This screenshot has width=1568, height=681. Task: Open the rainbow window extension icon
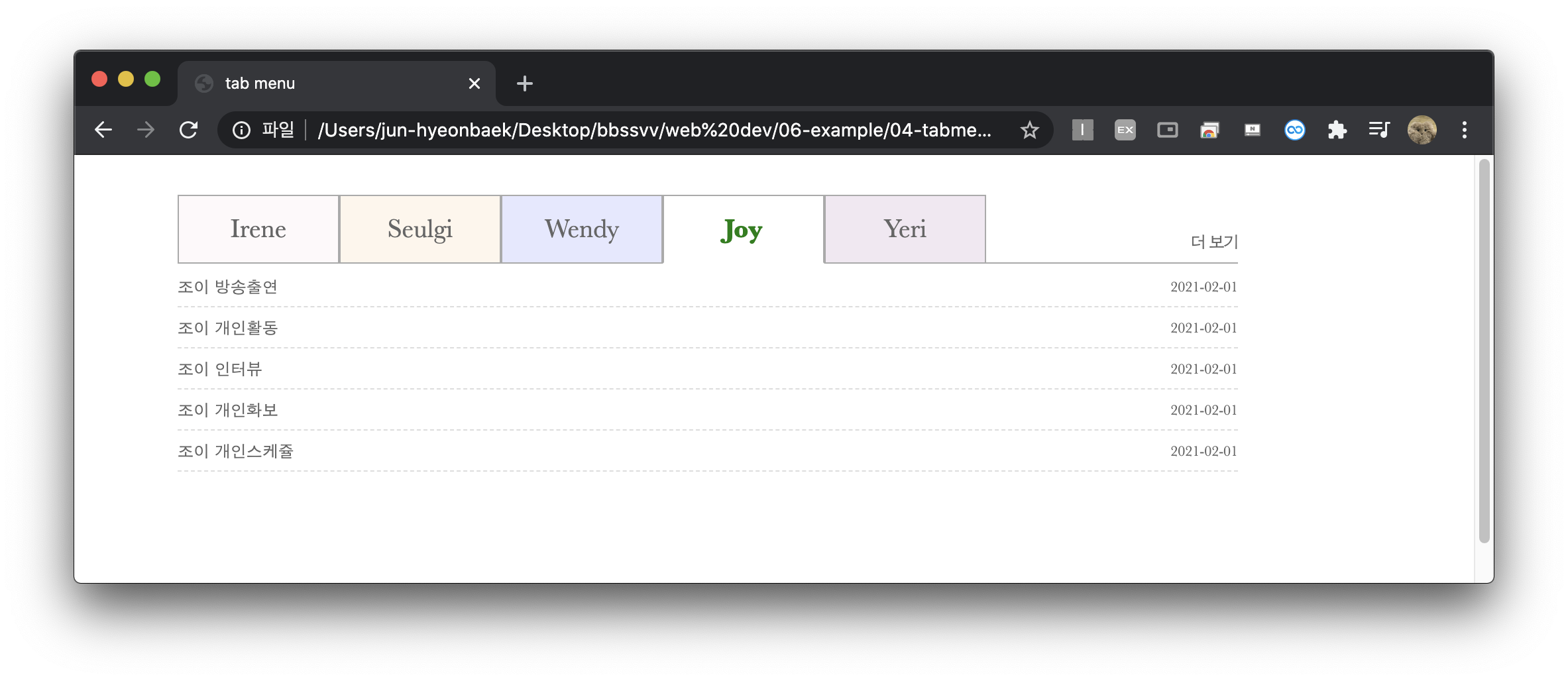(1209, 130)
